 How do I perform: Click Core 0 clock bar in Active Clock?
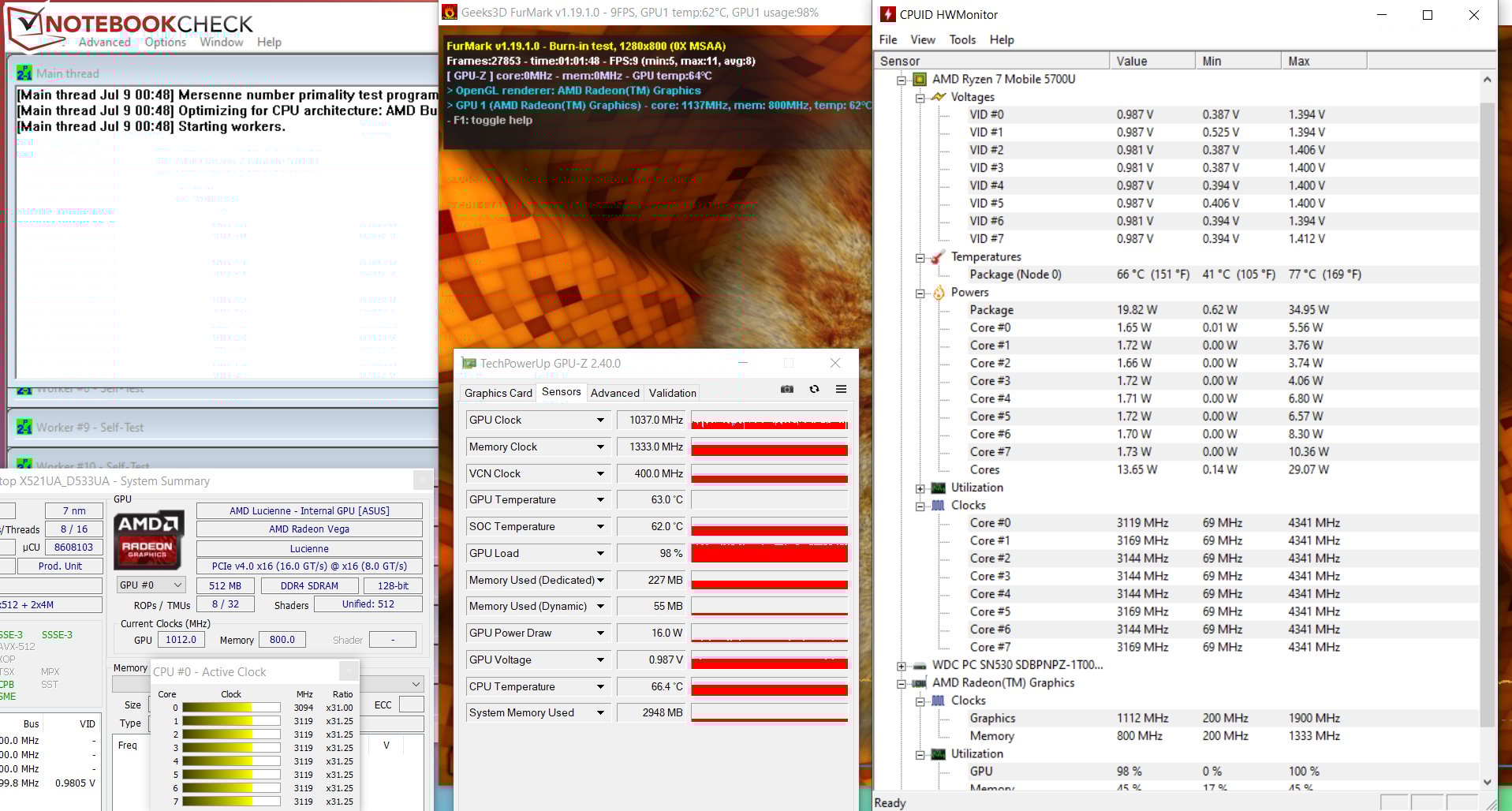[231, 708]
